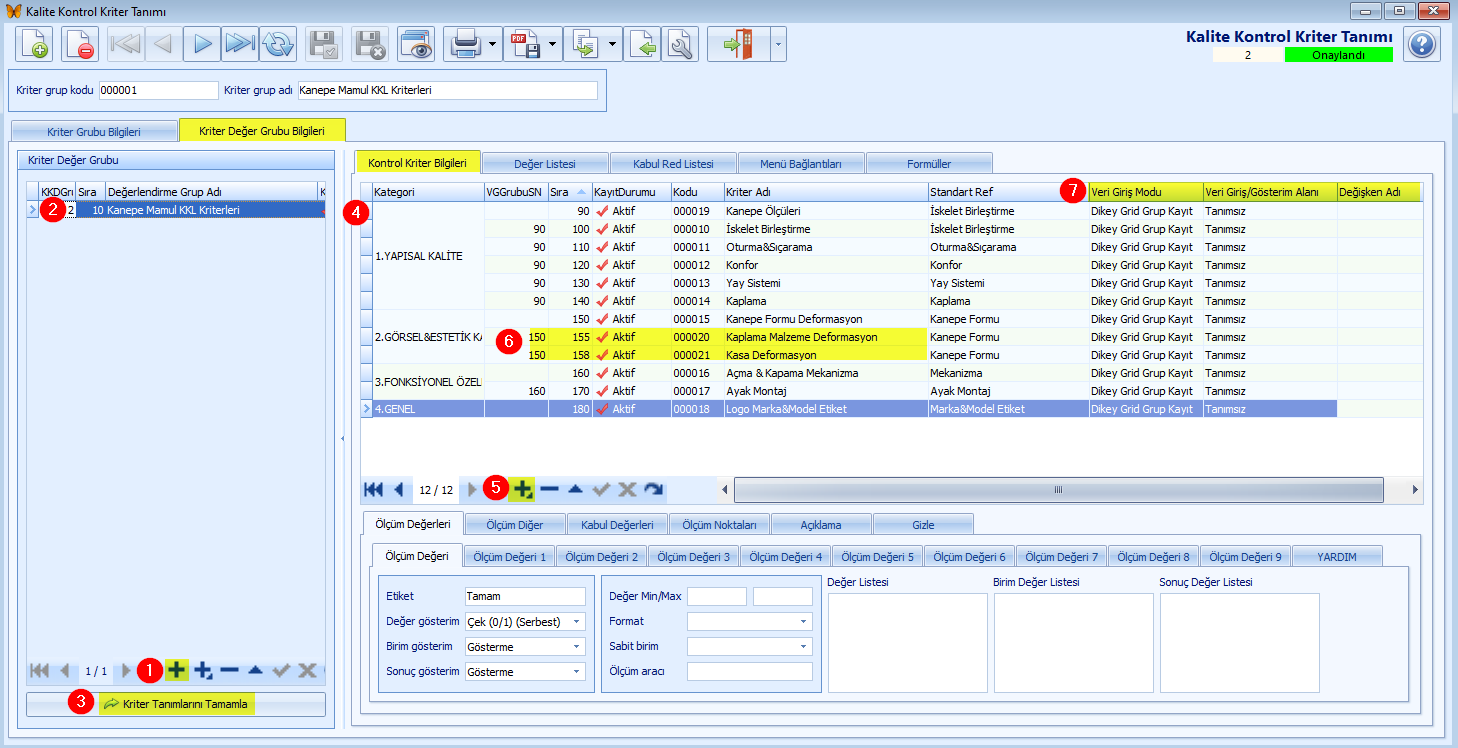
Task: Click the edit triangle icon in the 12 / 12 navigator
Action: 575,489
